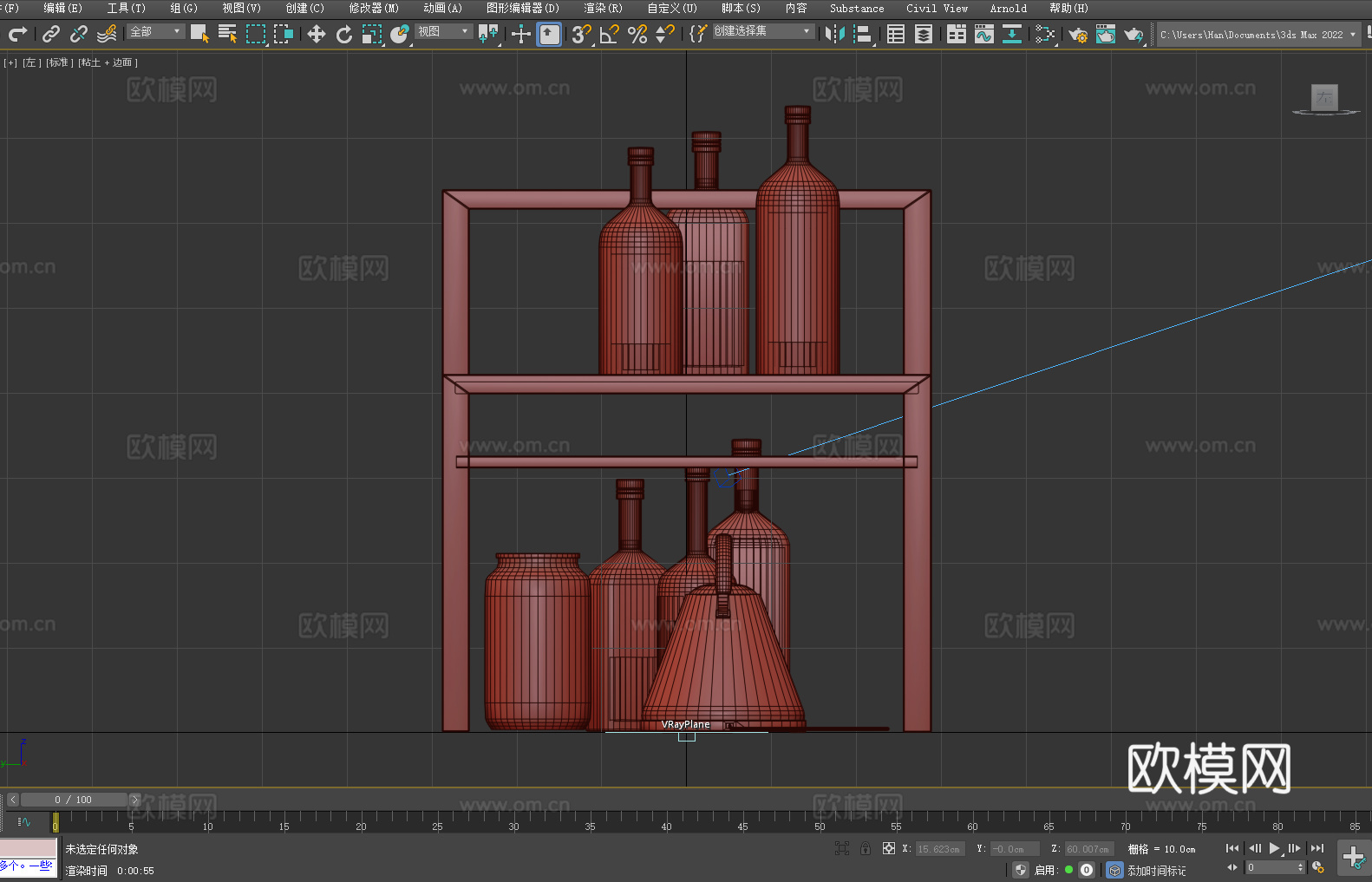Click Previous Frame button
The width and height of the screenshot is (1372, 882).
click(1254, 848)
